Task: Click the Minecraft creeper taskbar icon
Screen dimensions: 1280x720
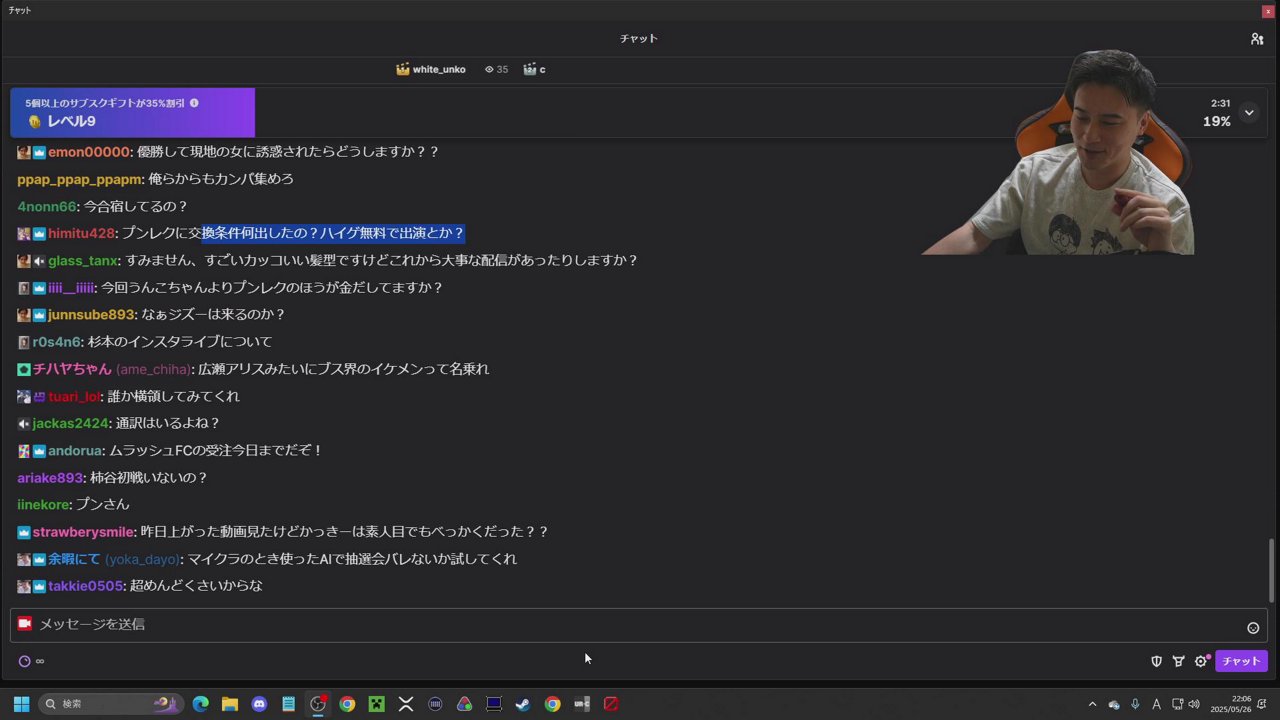Action: pos(376,704)
